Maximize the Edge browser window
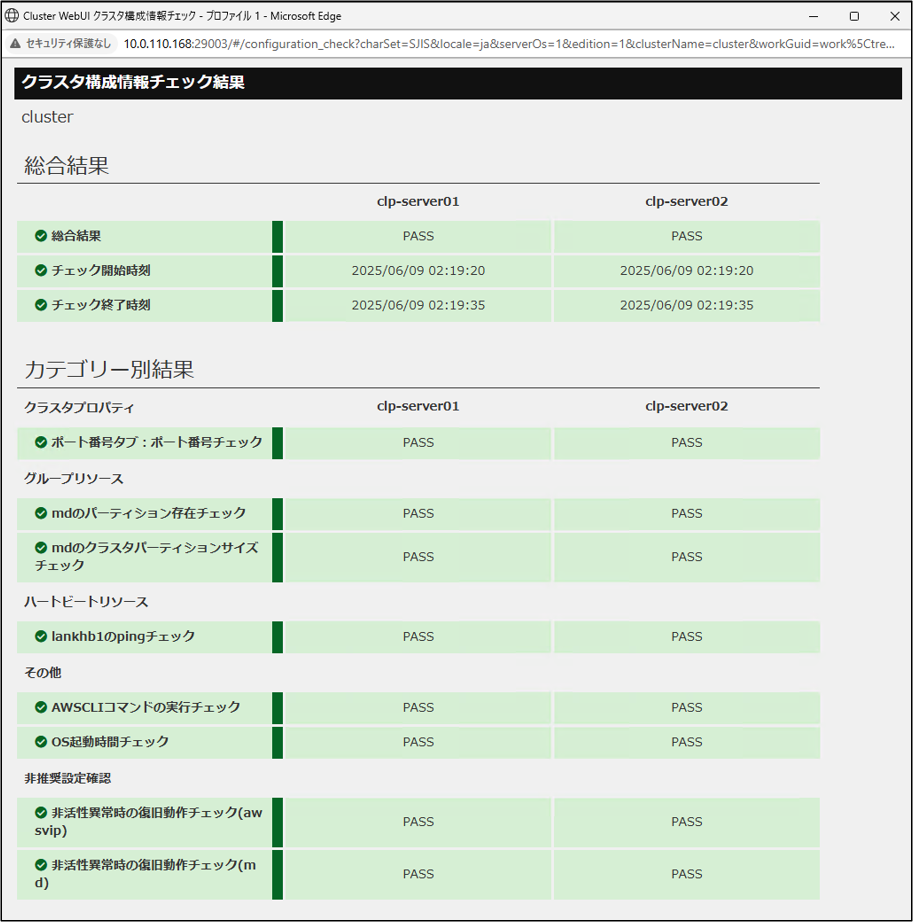The width and height of the screenshot is (913, 922). 854,16
